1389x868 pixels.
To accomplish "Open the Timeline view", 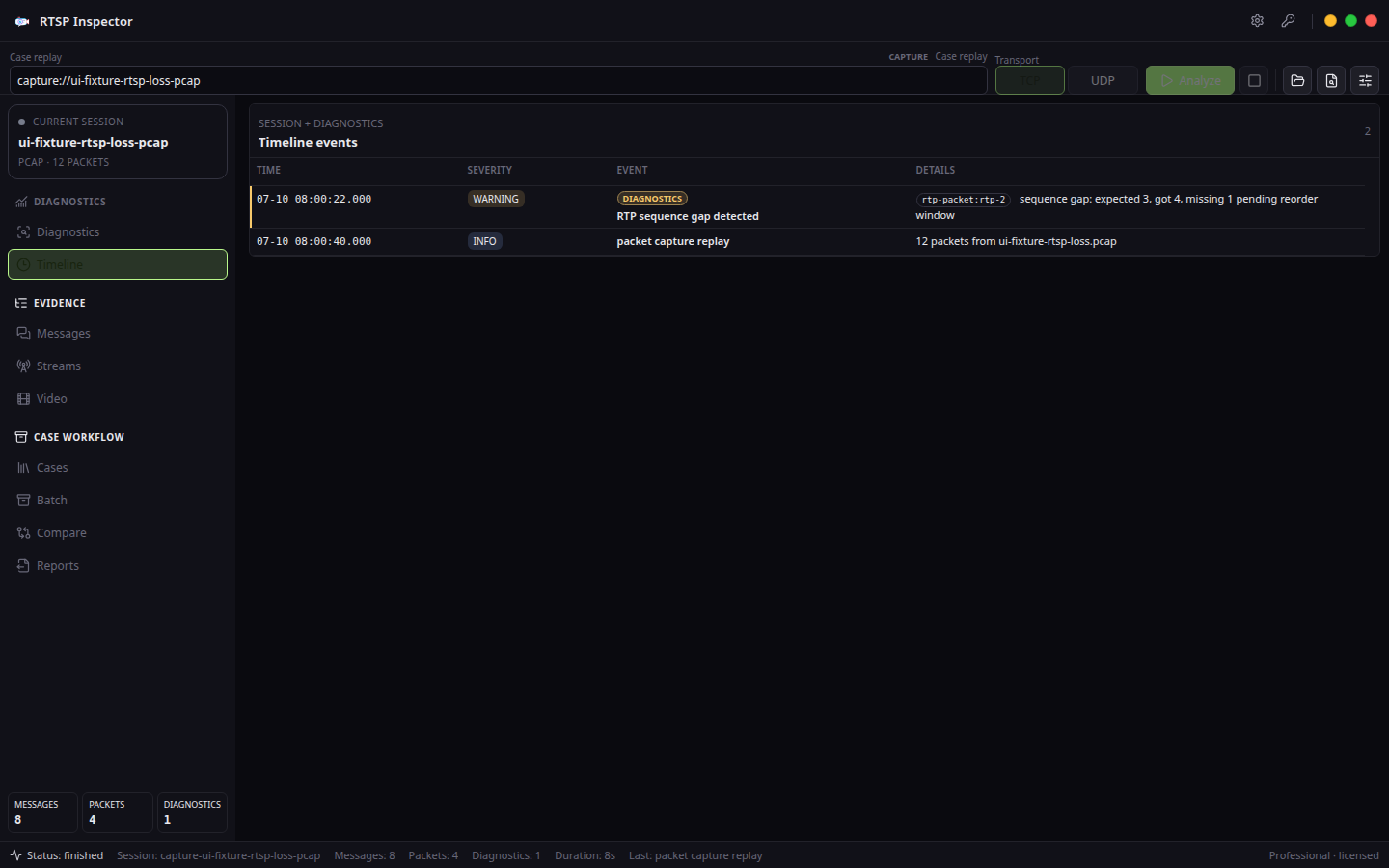I will tap(118, 264).
